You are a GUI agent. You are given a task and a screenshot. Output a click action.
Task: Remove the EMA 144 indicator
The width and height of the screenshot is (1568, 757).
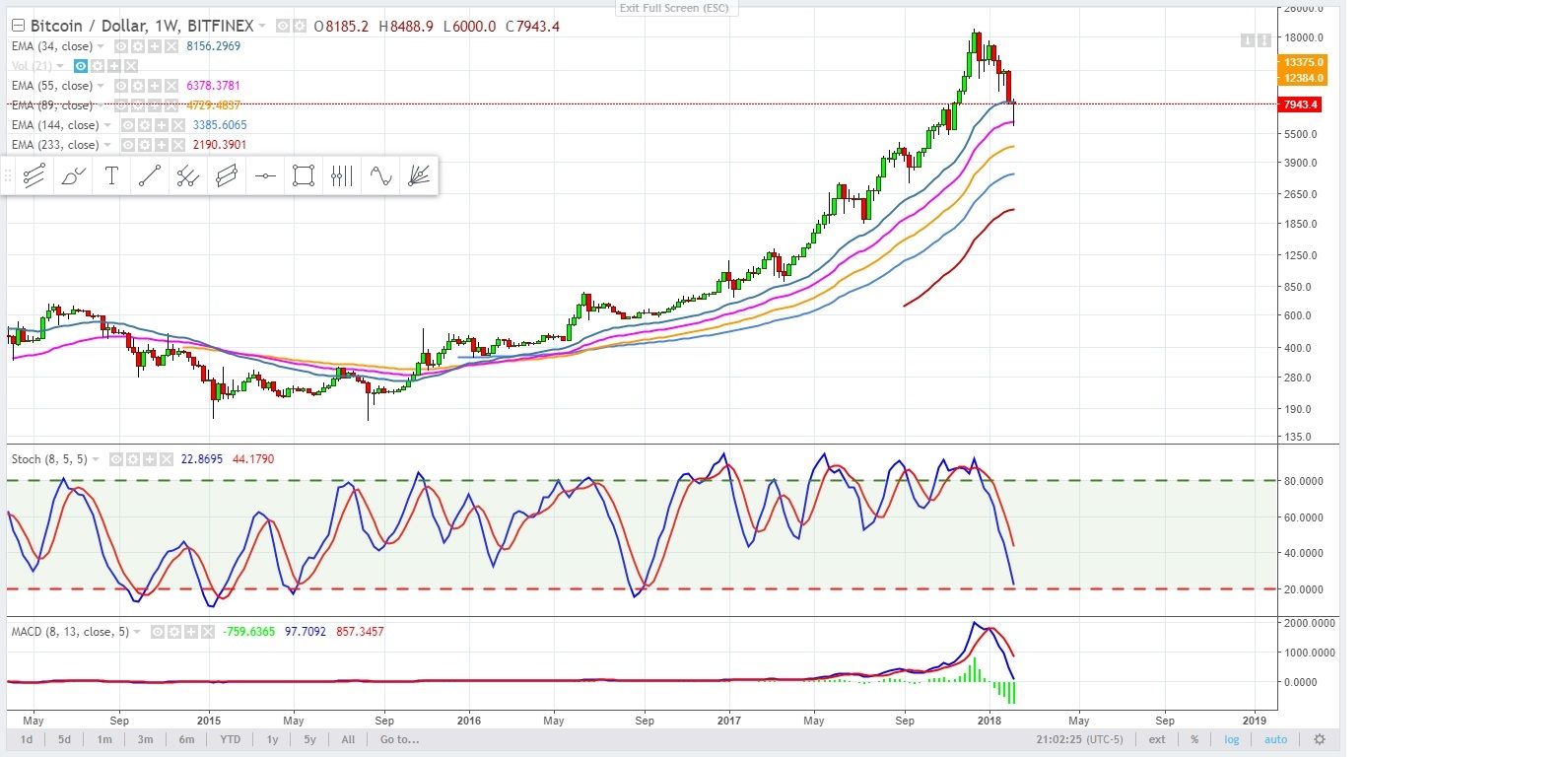tap(178, 125)
